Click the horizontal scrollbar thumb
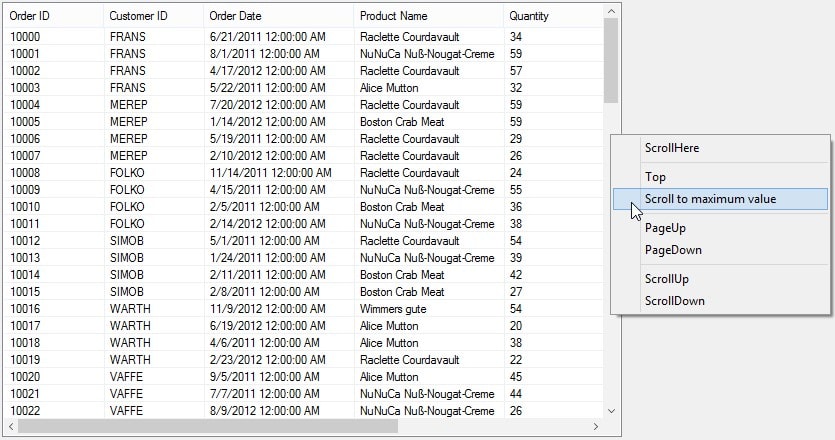835x440 pixels. pos(208,426)
